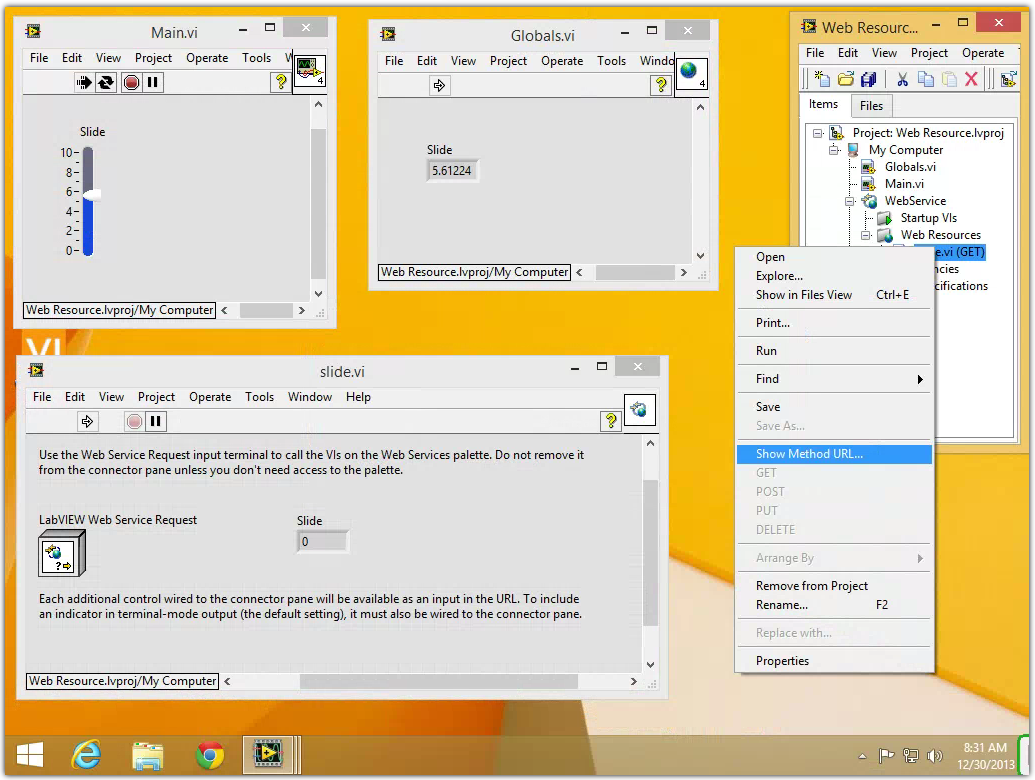Open the Operate menu in slide.vi

click(x=210, y=397)
